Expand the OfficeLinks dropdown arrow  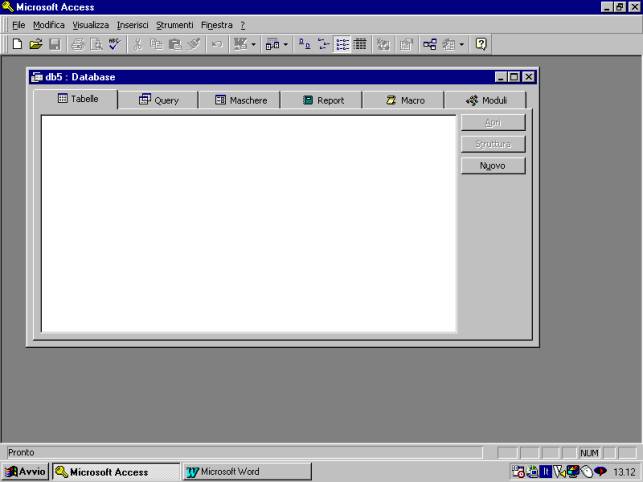point(253,44)
